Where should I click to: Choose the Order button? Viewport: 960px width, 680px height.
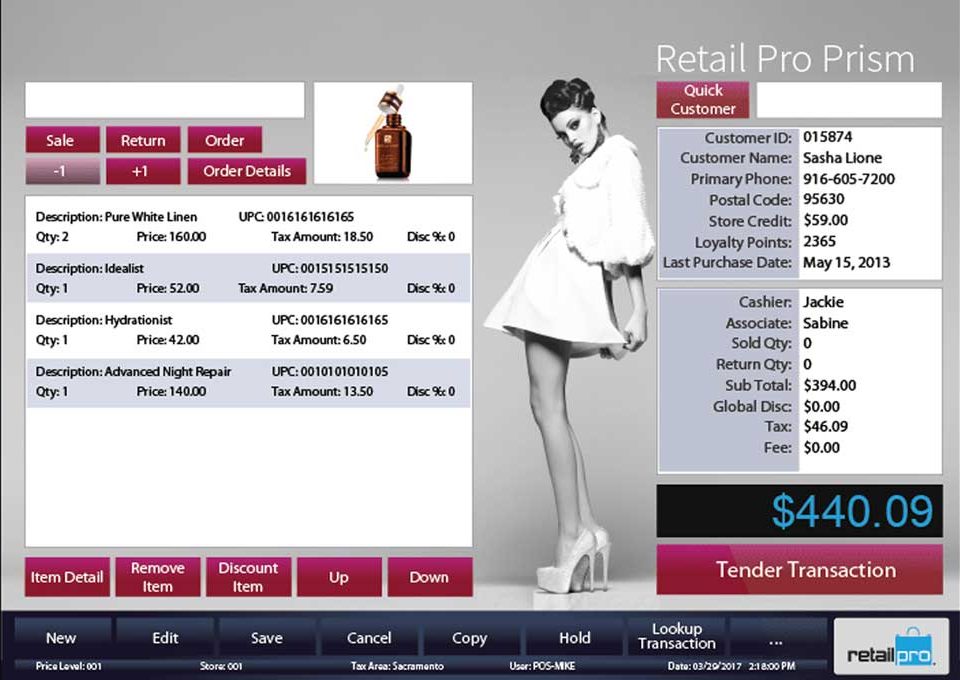point(225,140)
